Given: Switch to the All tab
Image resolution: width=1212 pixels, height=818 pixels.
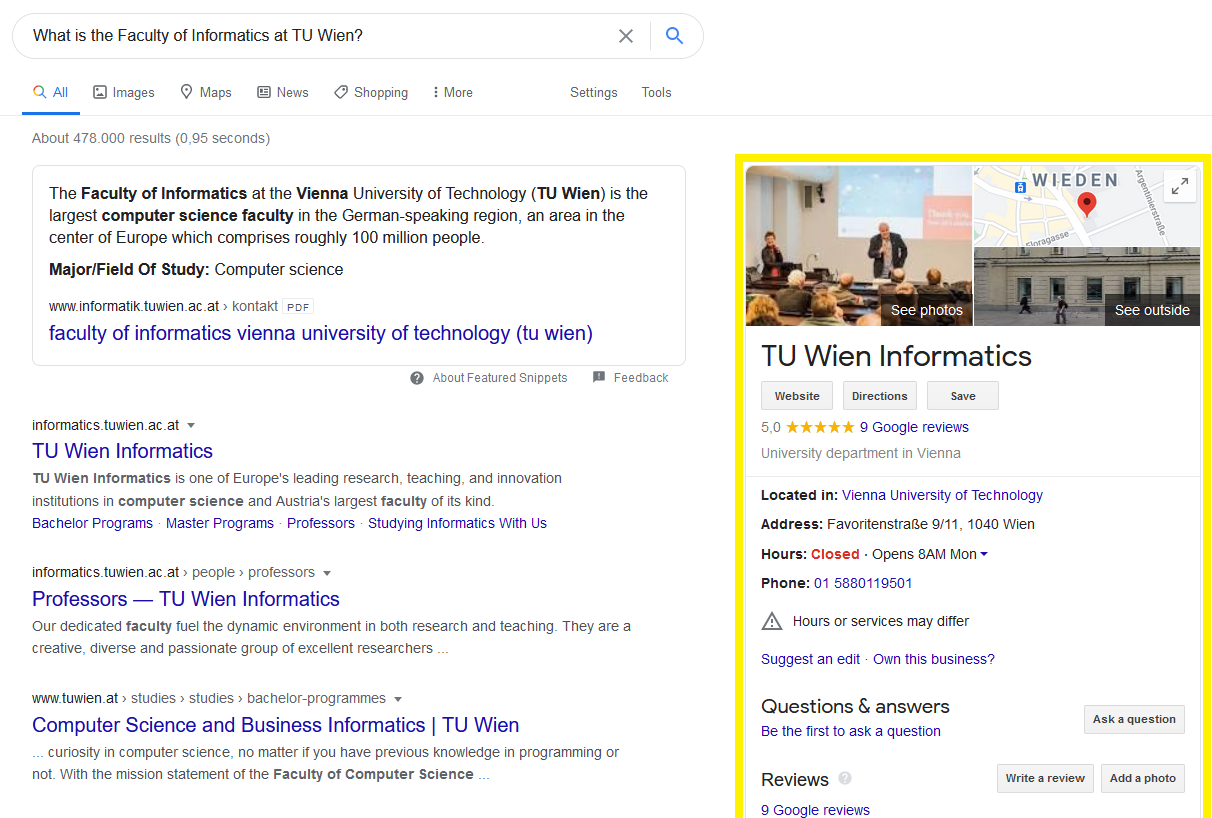Looking at the screenshot, I should point(51,92).
